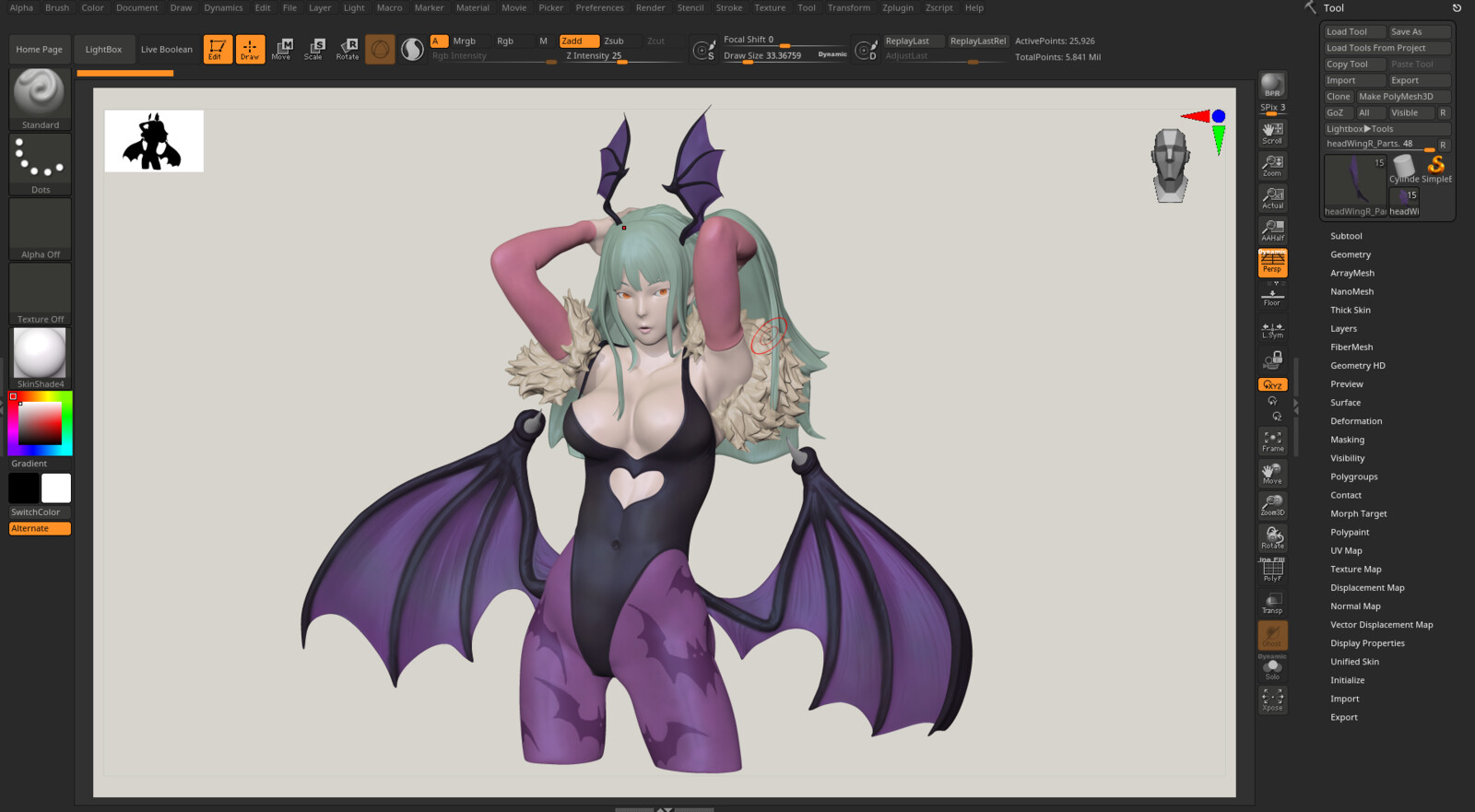Toggle Live Boolean
Viewport: 1475px width, 812px height.
(x=167, y=49)
